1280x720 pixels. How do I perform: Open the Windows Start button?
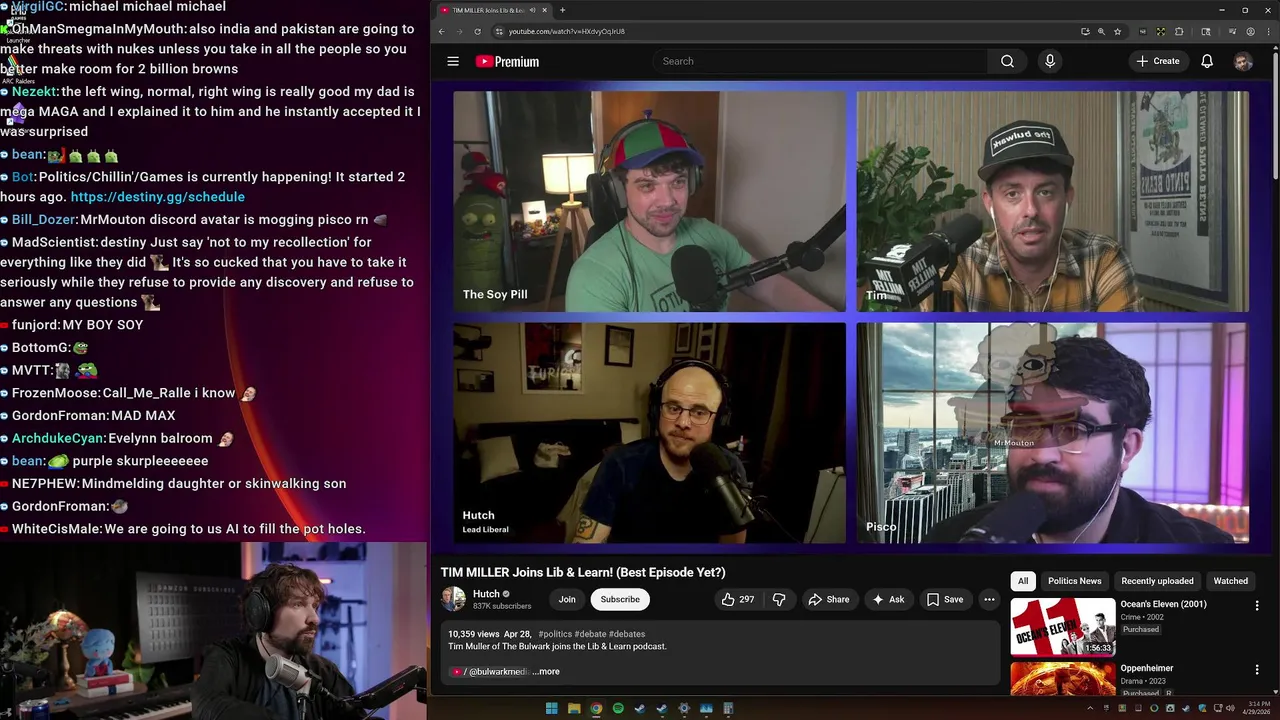551,709
